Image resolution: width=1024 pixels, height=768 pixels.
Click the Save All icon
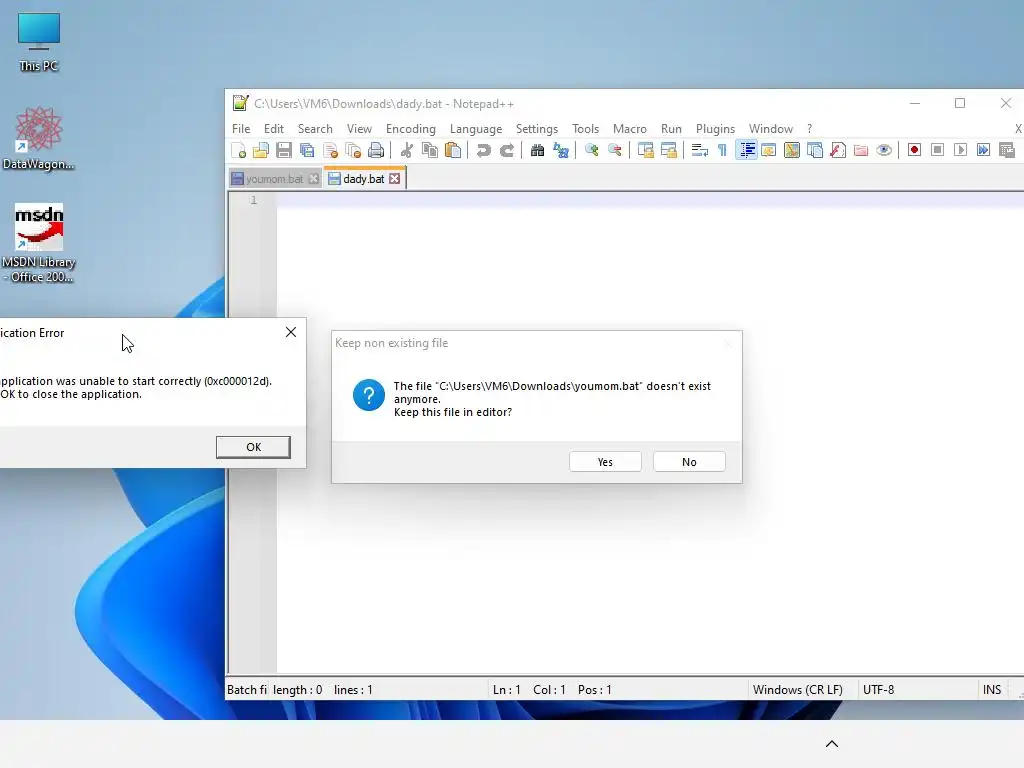[307, 150]
